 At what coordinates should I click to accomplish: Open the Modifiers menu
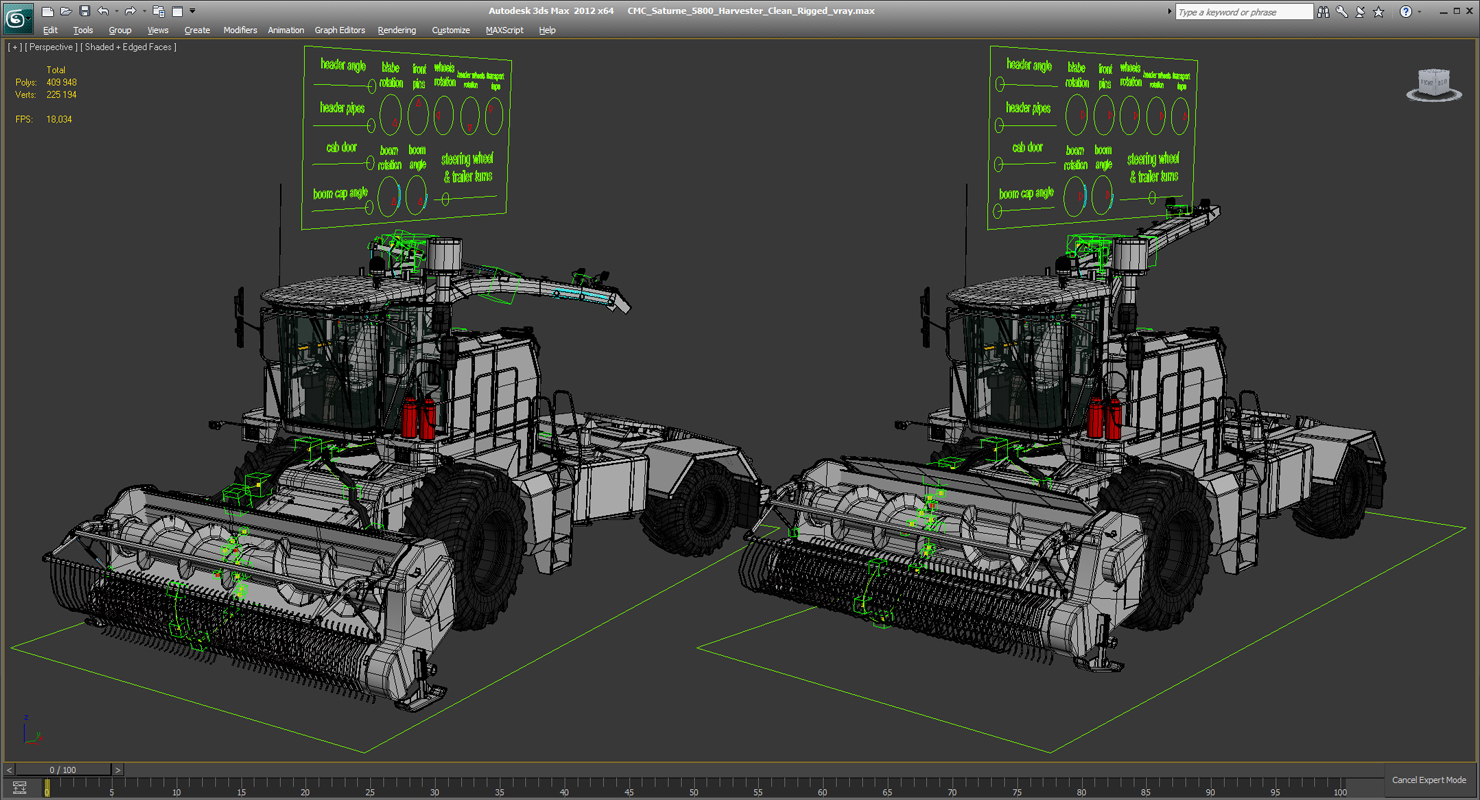[x=240, y=30]
